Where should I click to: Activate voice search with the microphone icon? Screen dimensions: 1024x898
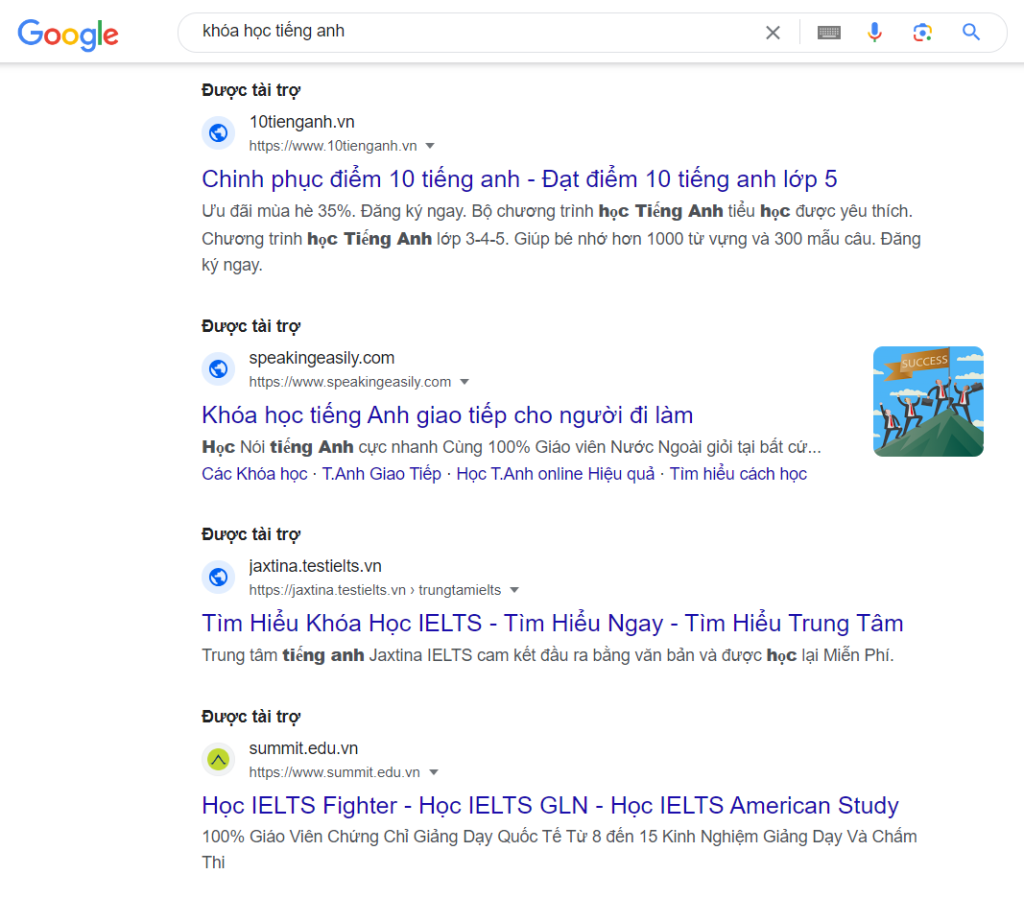(875, 32)
